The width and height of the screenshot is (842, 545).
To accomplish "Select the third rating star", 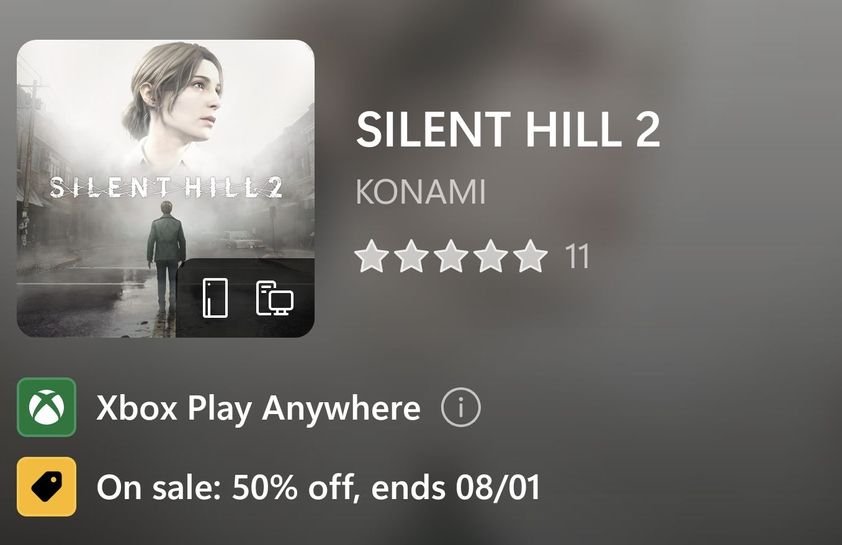I will (451, 256).
